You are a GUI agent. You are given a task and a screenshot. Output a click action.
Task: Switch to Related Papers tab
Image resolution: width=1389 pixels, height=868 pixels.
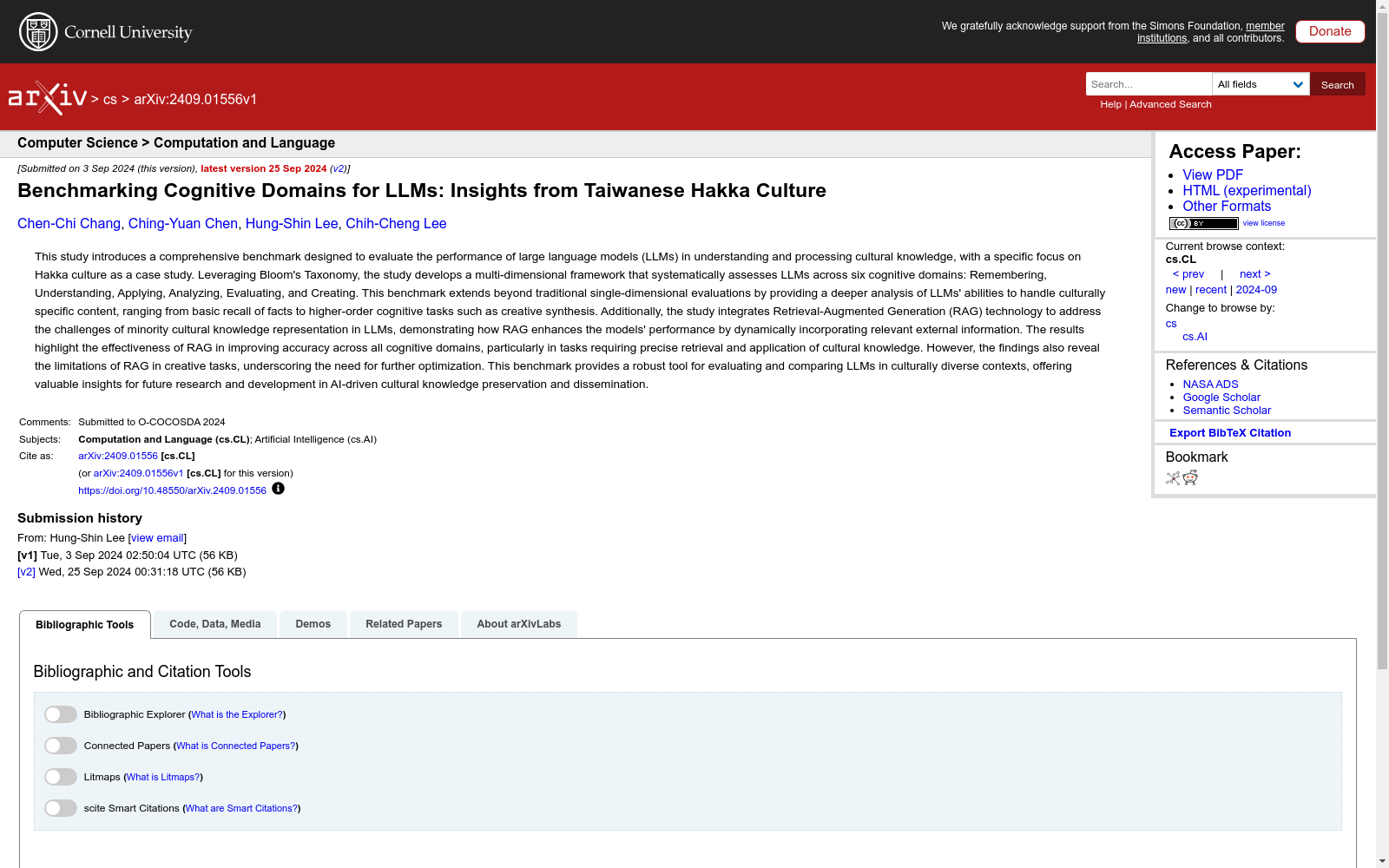[x=404, y=624]
